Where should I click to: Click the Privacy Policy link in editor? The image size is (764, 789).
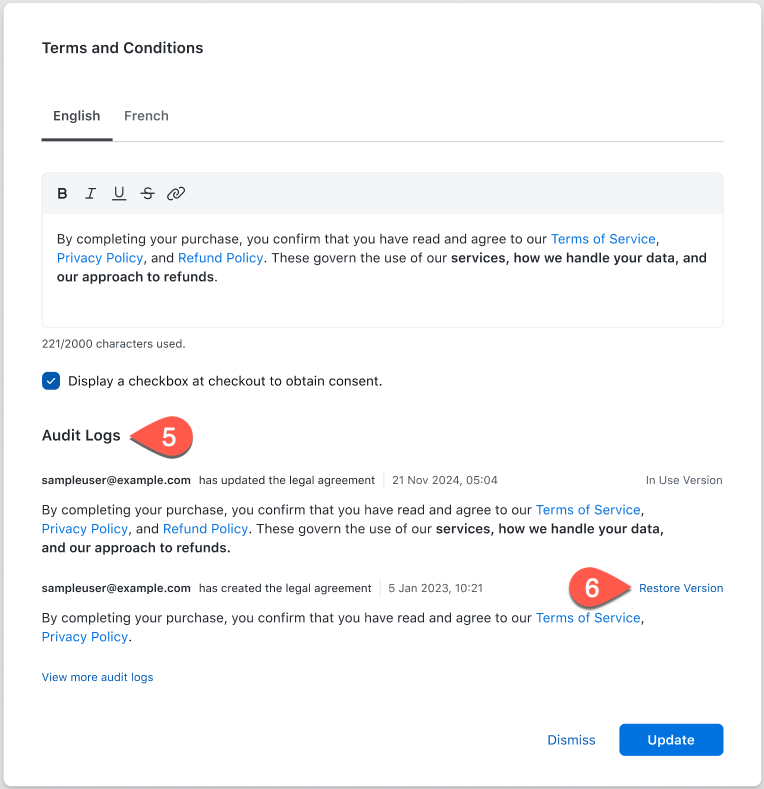100,258
